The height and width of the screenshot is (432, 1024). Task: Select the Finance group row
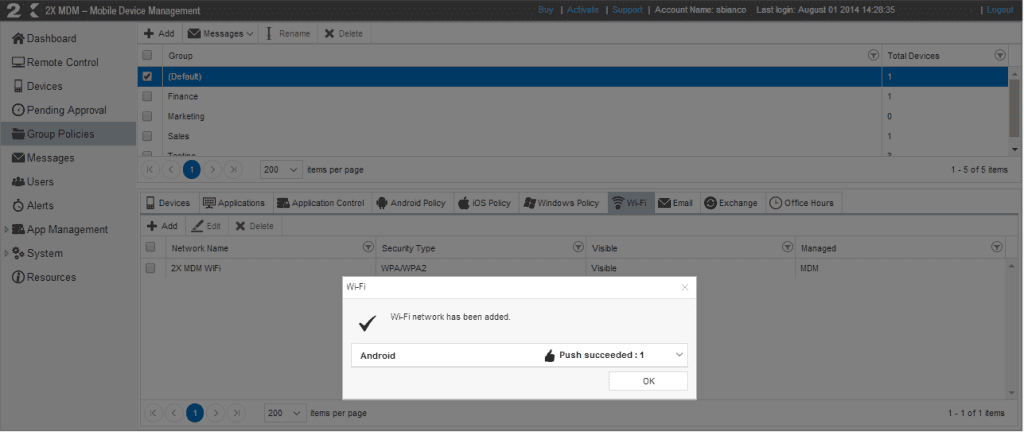coord(573,97)
